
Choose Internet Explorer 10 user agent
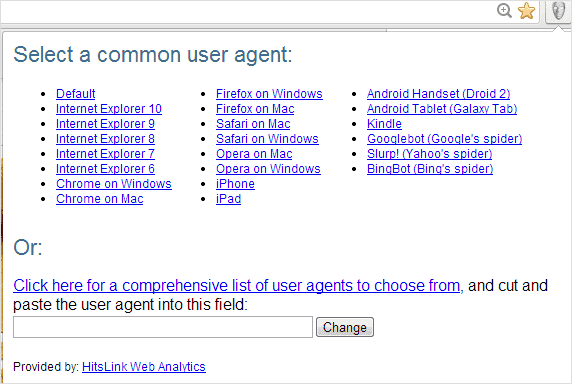click(109, 109)
